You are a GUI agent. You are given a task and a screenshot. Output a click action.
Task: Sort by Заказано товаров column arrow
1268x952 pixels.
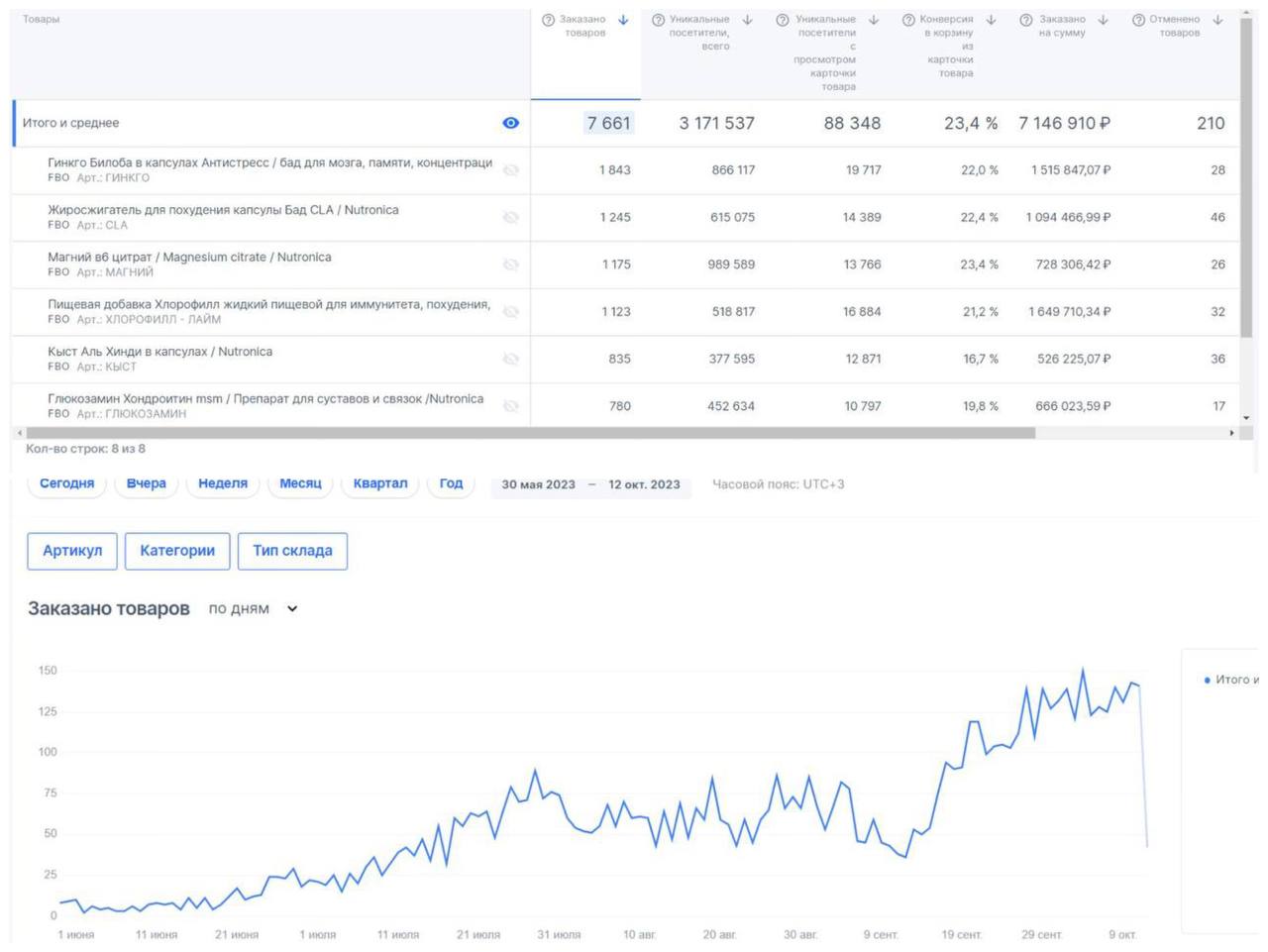623,20
